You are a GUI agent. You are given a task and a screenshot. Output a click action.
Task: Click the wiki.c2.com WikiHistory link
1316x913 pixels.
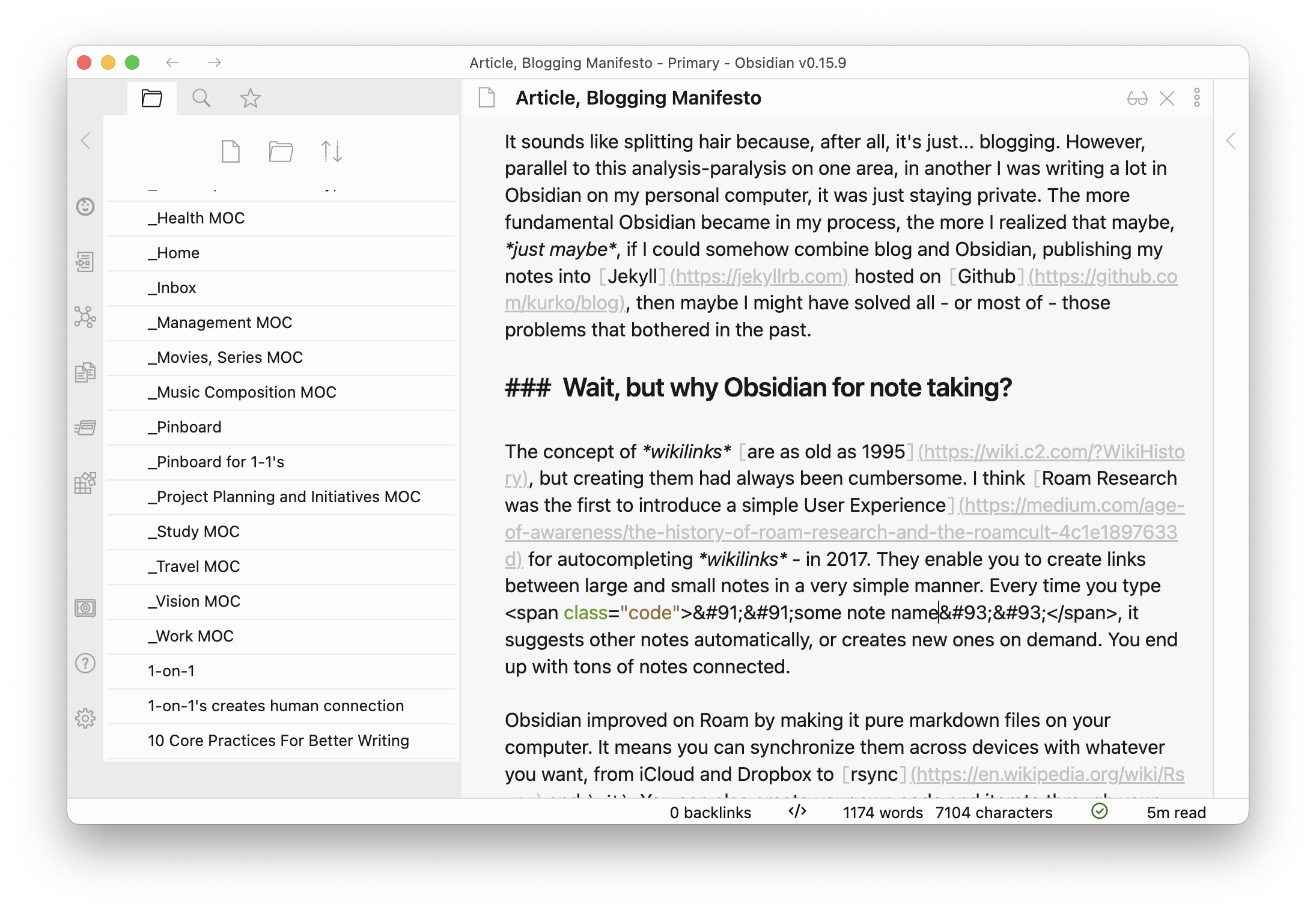point(1051,452)
